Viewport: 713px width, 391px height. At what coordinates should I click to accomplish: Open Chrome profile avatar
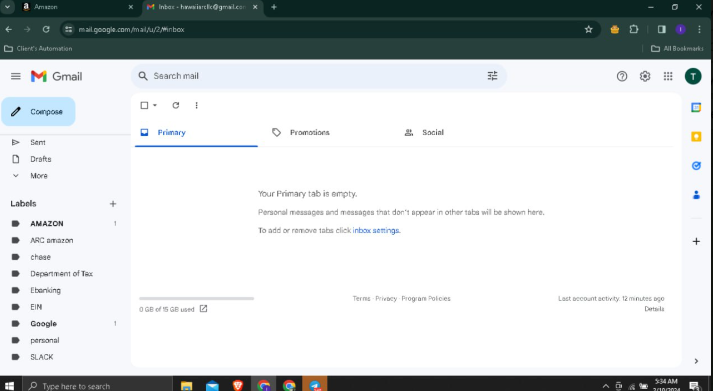(680, 30)
